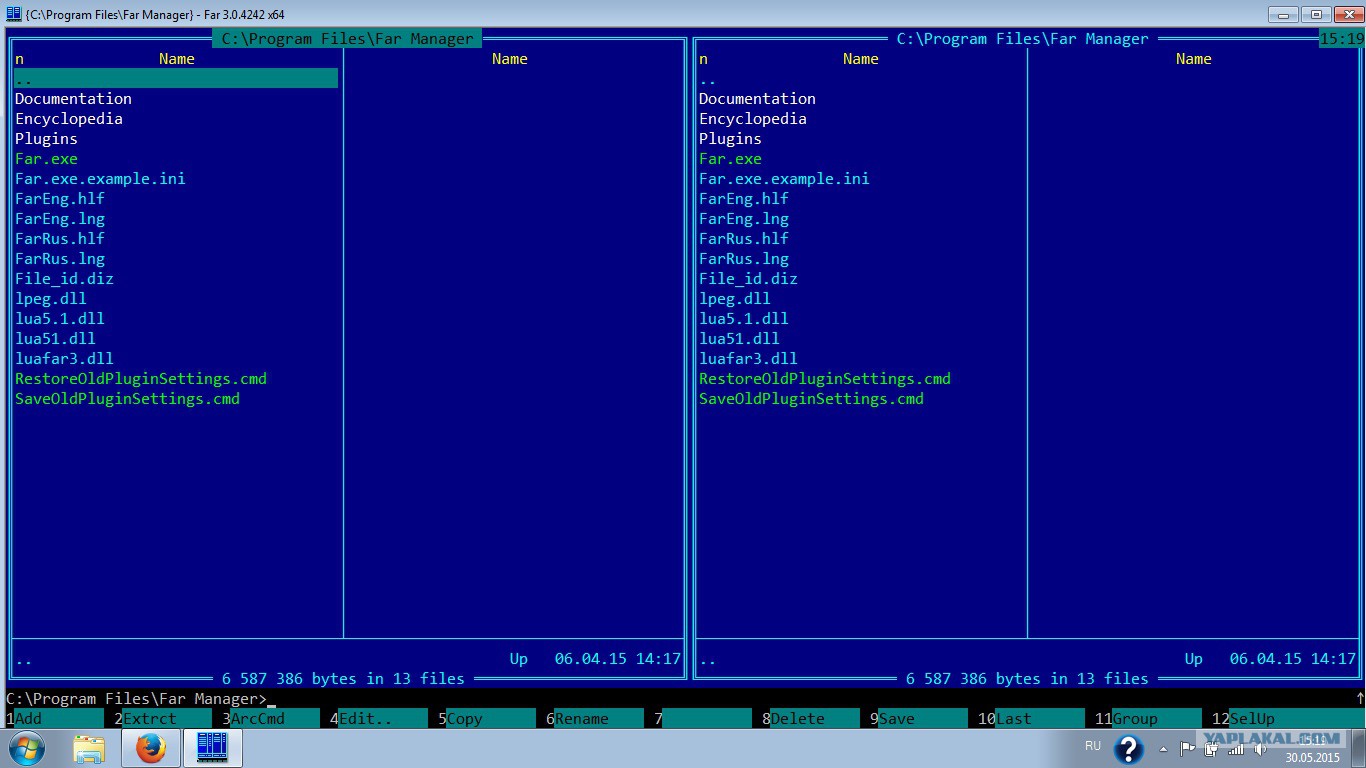The image size is (1366, 768).
Task: Select FarEng.lng in the left panel
Action: pyautogui.click(x=60, y=219)
